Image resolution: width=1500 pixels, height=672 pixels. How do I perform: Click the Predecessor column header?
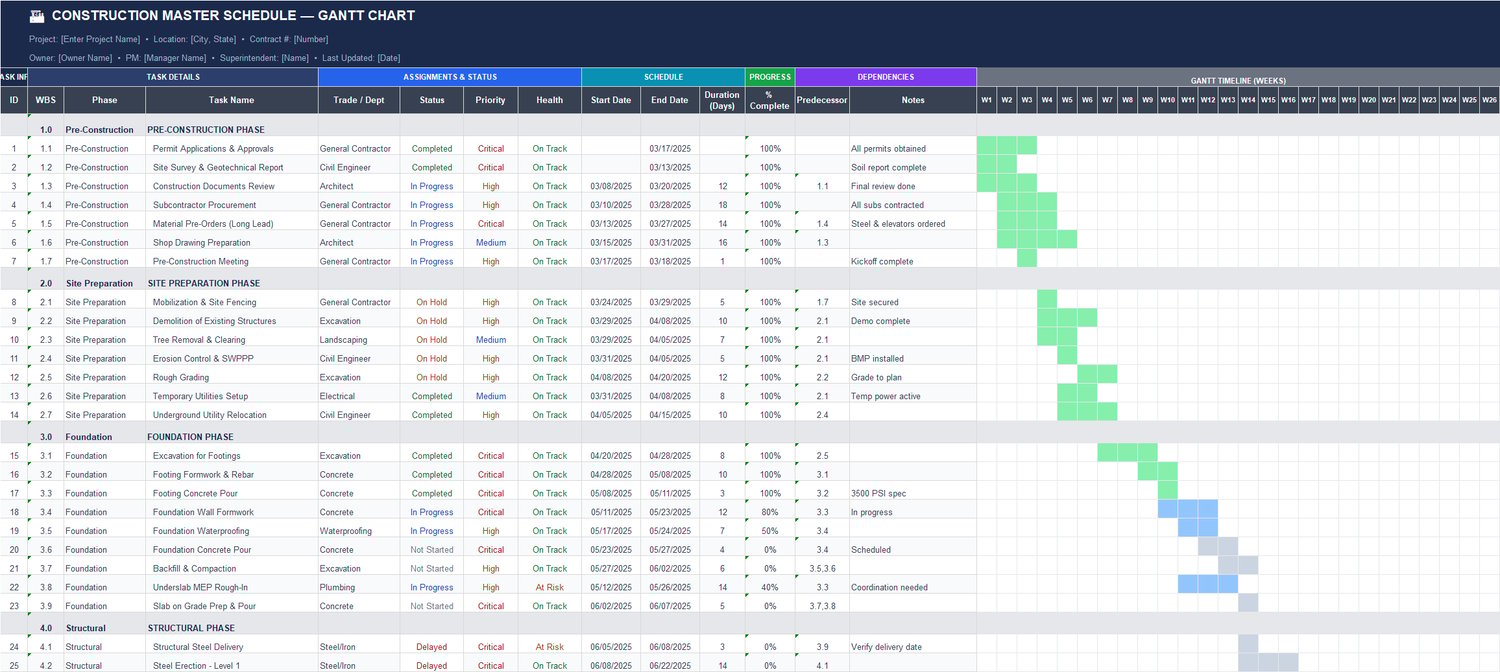[822, 100]
